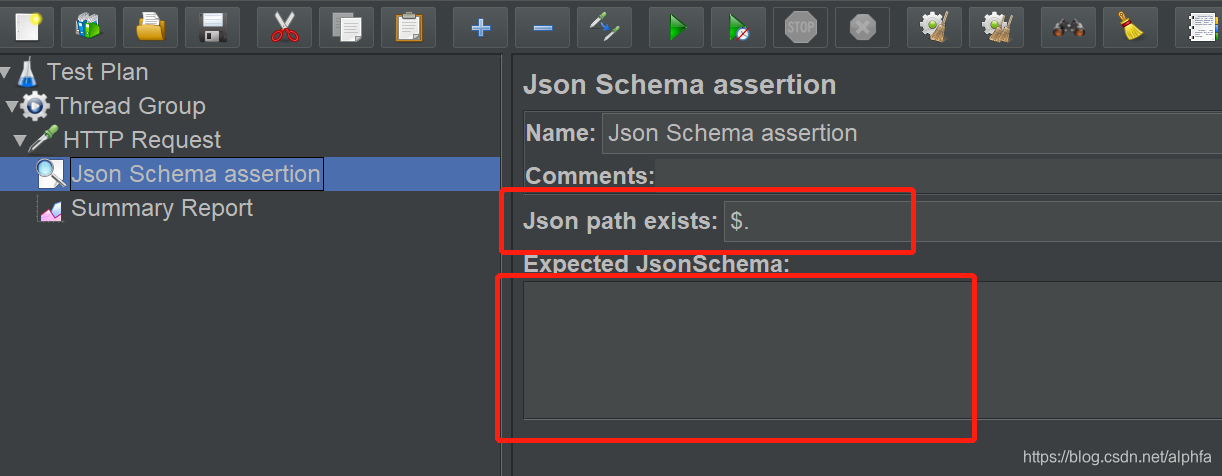Click the Json Schema assertion panel title

pos(680,85)
